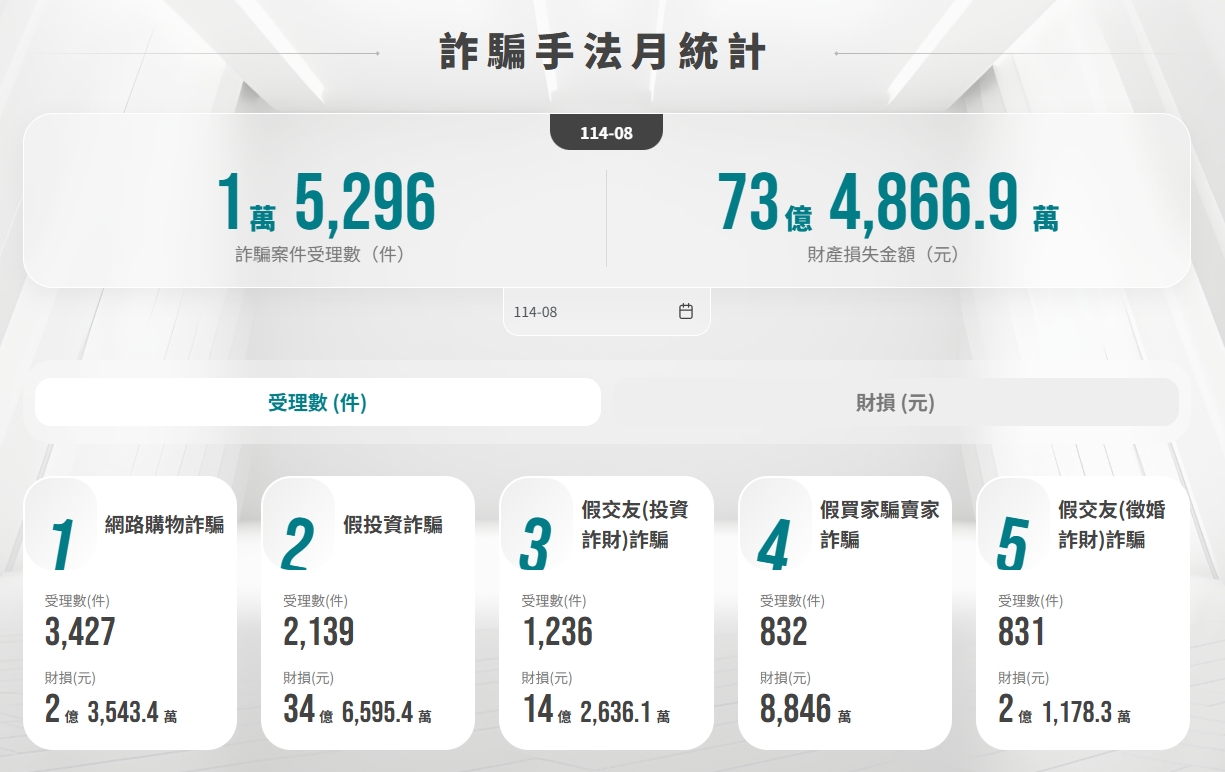Viewport: 1225px width, 772px height.
Task: Click the case count value 1,236
Action: (x=557, y=632)
